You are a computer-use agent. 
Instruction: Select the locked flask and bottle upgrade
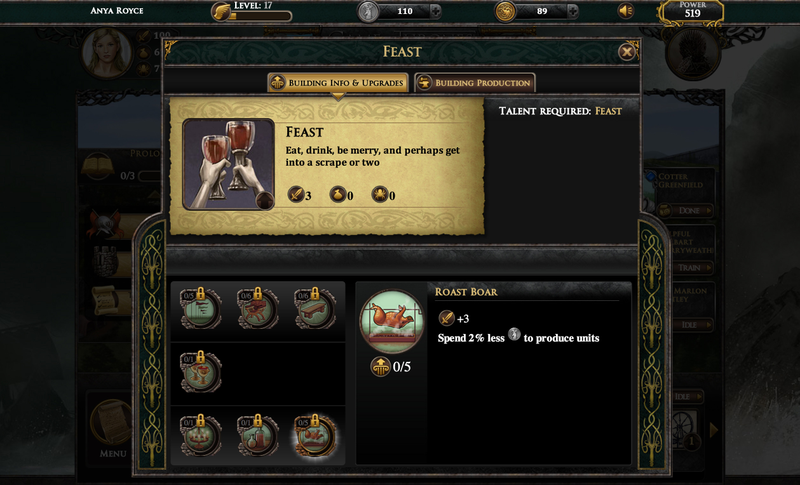pyautogui.click(x=258, y=436)
